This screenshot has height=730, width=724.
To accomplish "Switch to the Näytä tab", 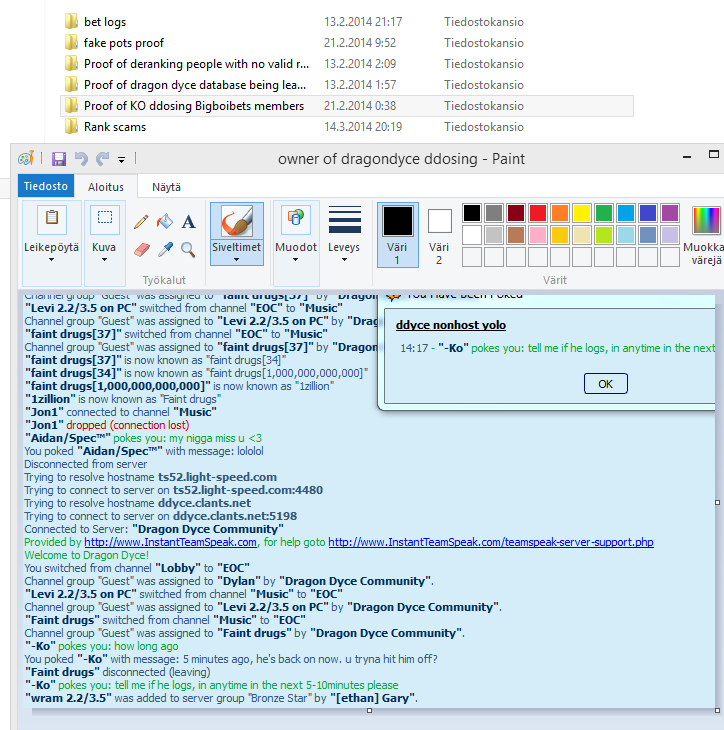I will coord(166,187).
